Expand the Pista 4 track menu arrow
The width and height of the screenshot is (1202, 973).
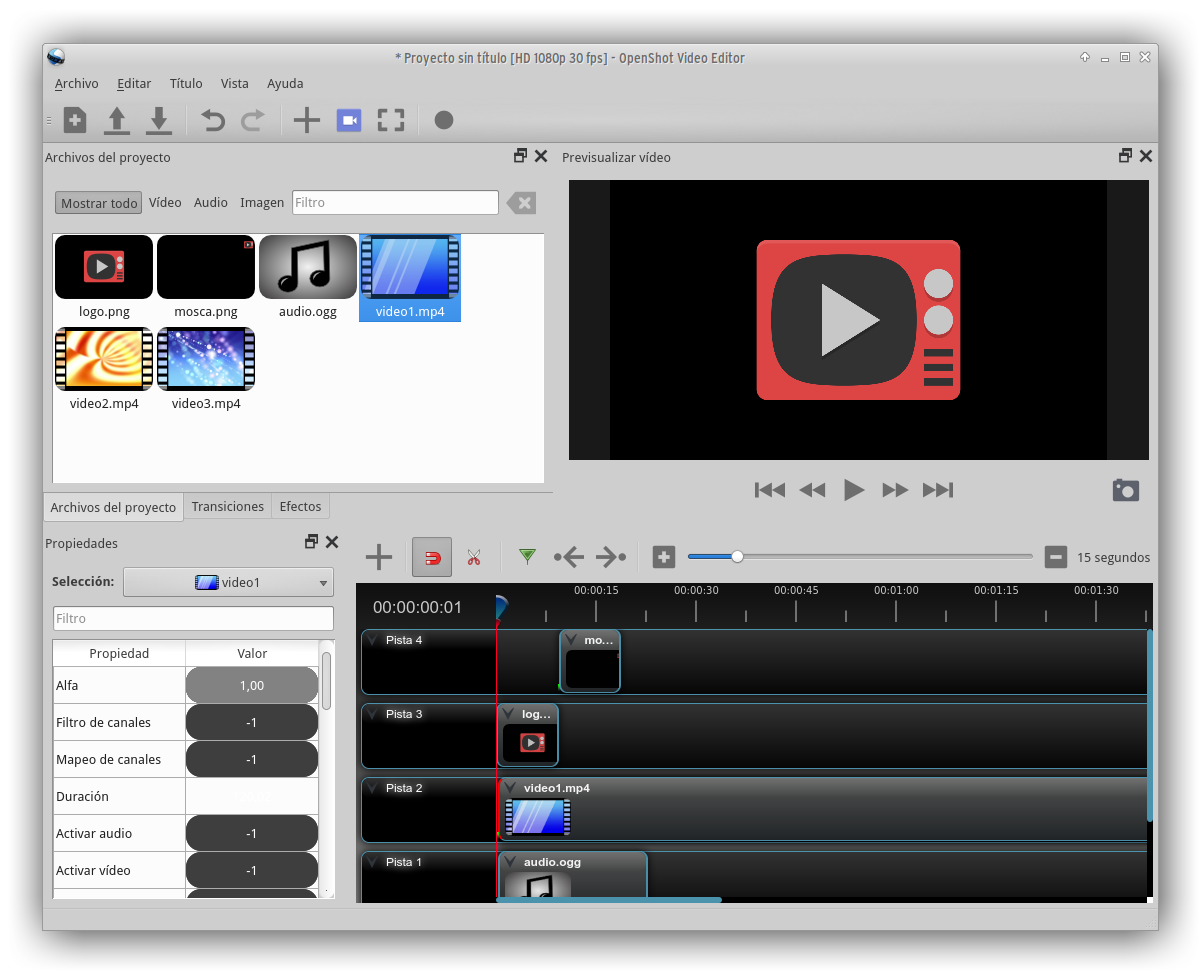(371, 641)
